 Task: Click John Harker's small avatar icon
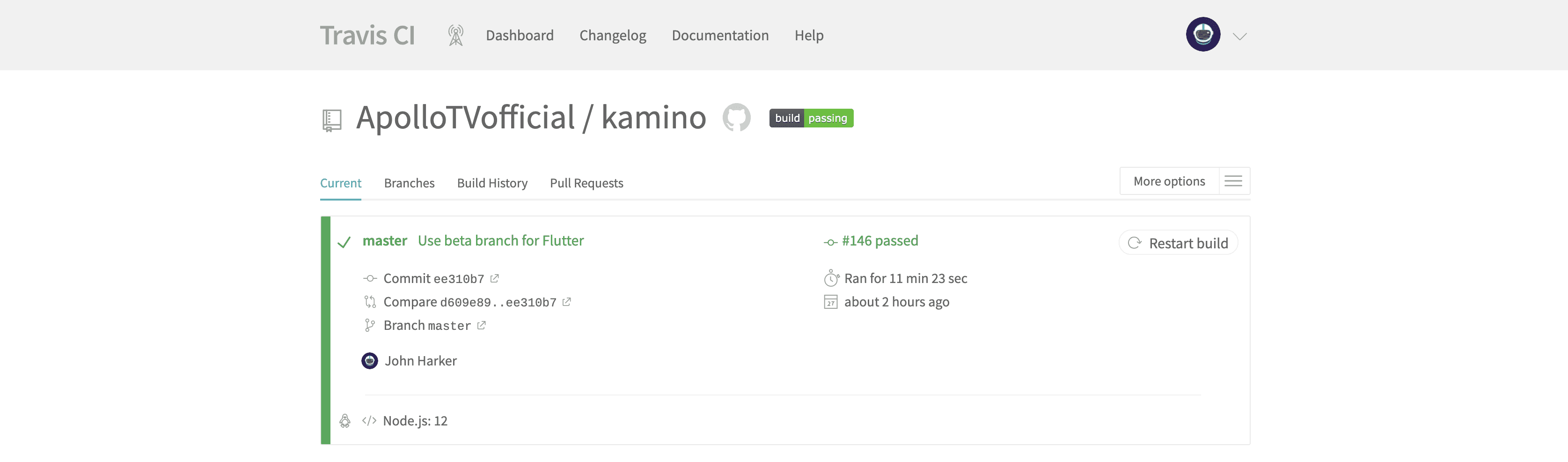click(x=369, y=361)
